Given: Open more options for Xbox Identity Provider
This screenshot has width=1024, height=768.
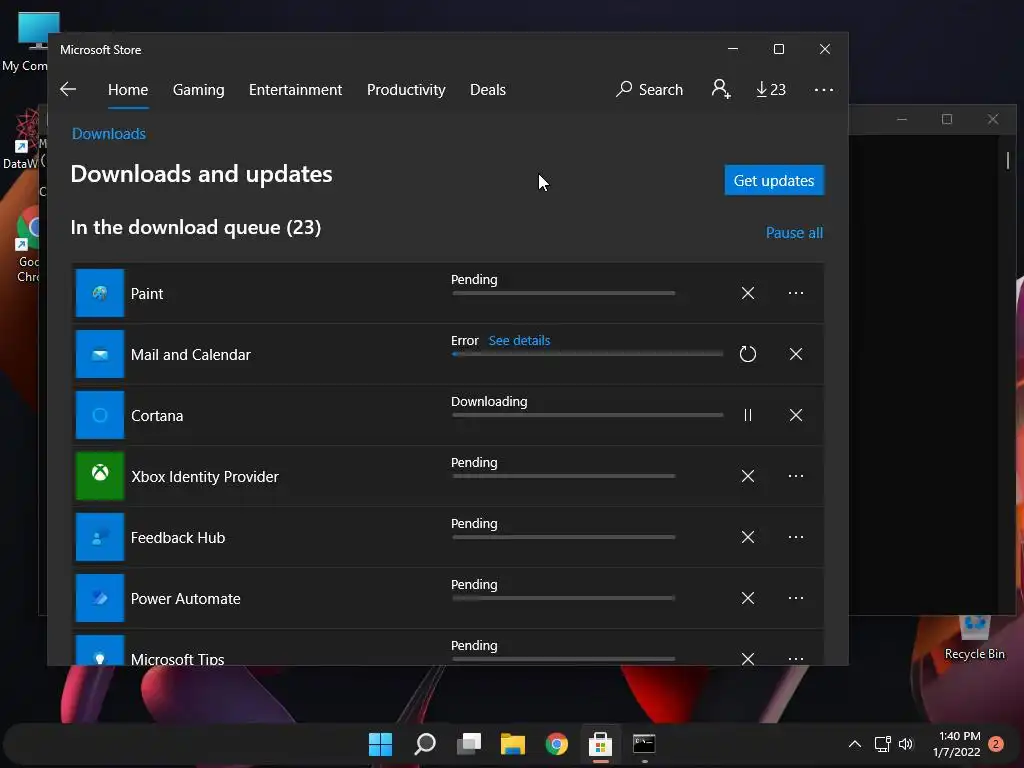Looking at the screenshot, I should (795, 476).
